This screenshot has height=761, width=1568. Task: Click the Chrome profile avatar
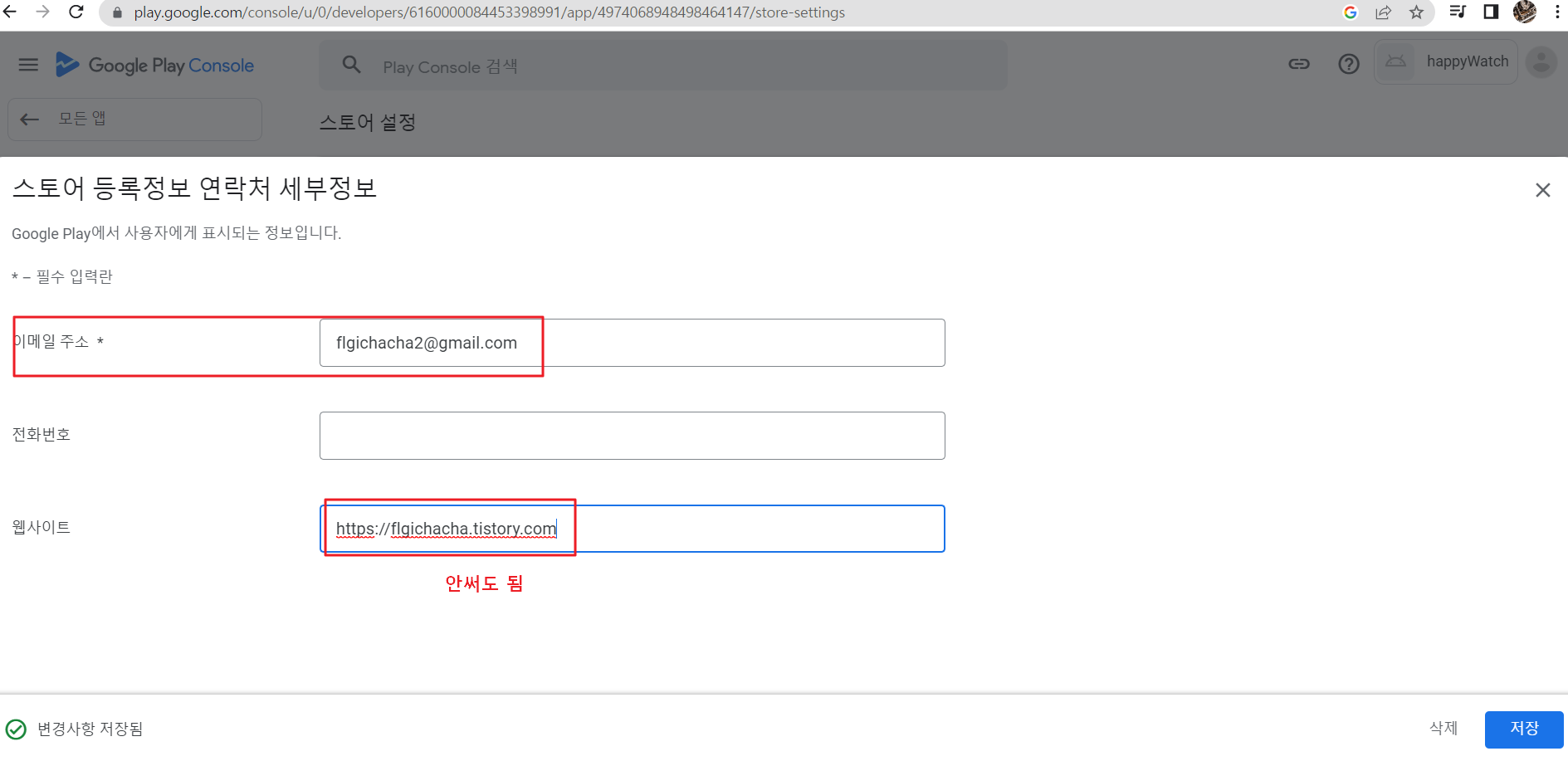(1525, 12)
